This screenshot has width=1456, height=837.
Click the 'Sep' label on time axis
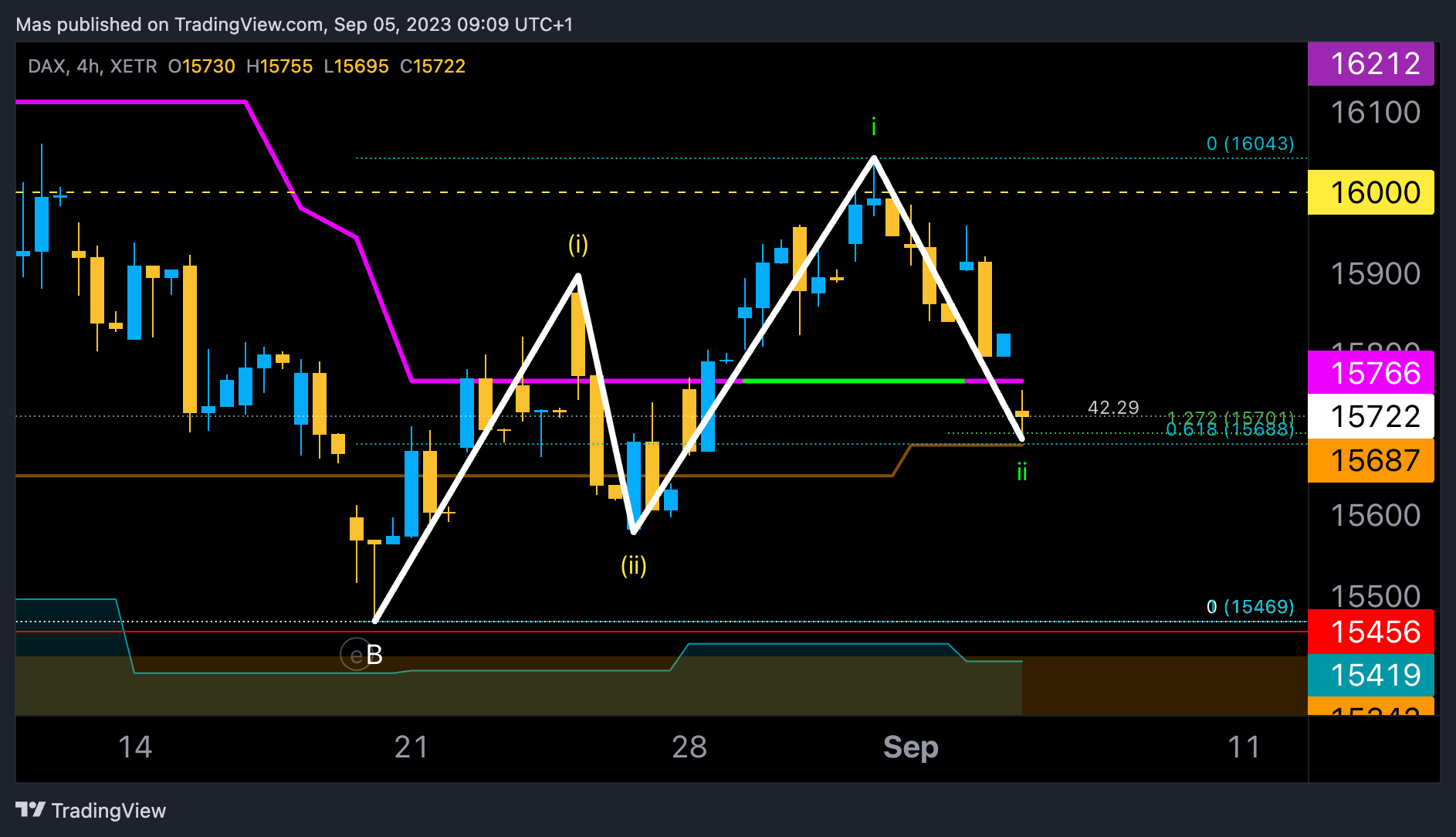(911, 747)
